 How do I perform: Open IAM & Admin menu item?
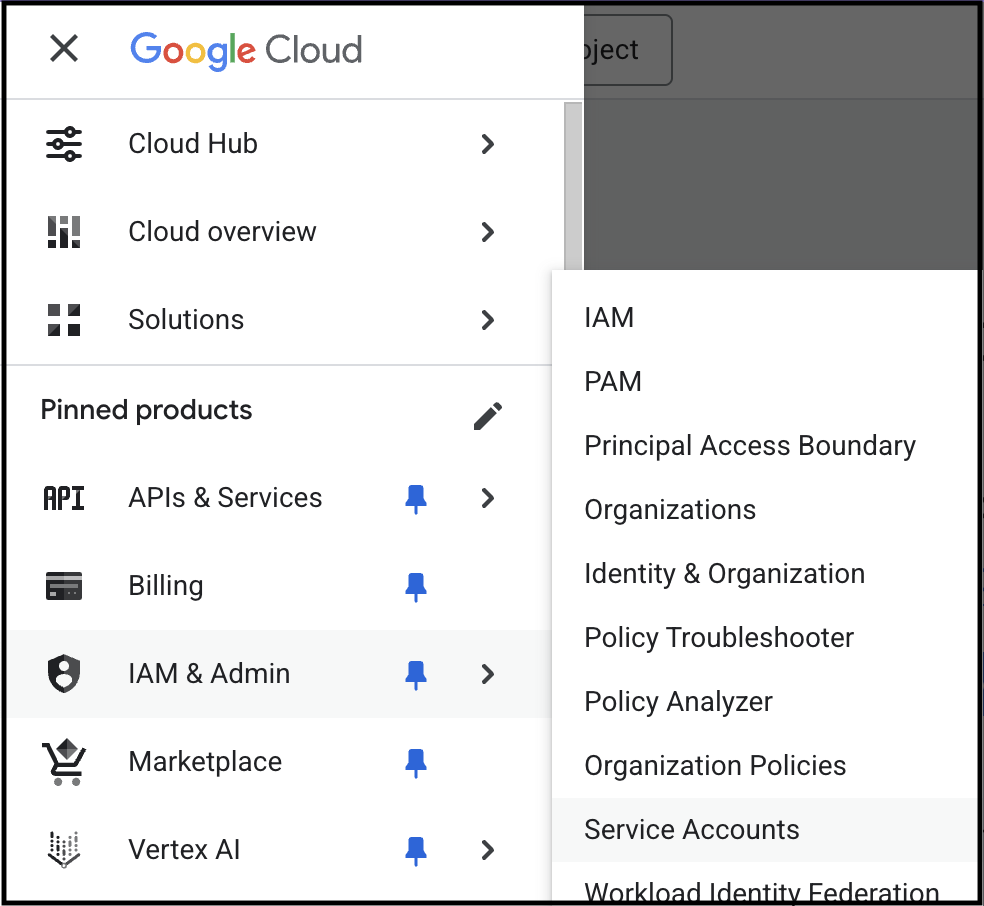[x=279, y=674]
